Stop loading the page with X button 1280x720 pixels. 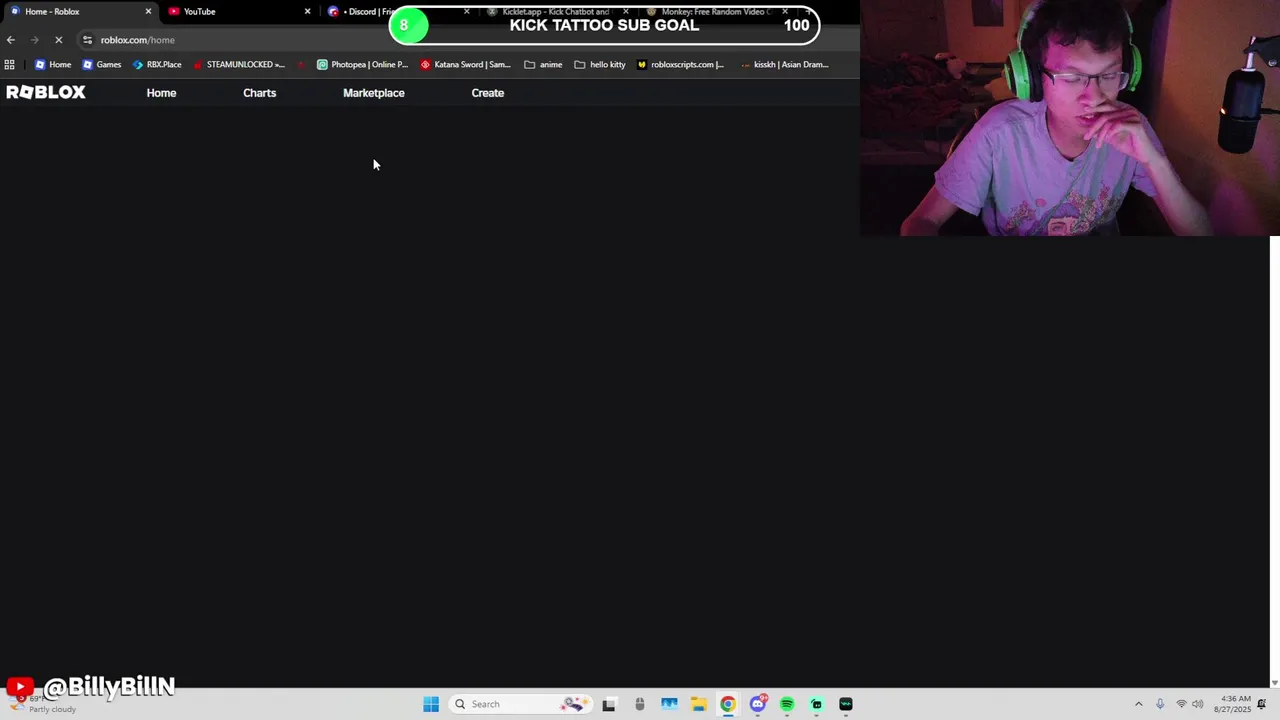59,40
